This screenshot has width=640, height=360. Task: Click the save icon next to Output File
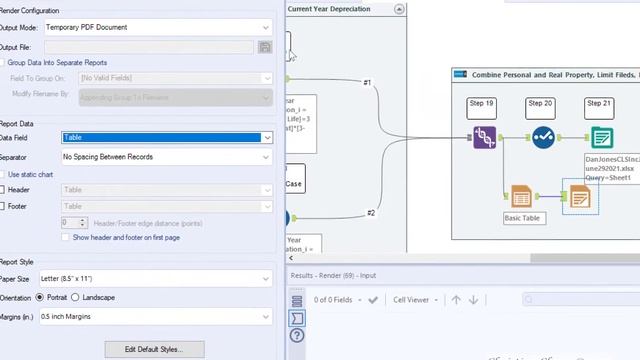pyautogui.click(x=265, y=47)
